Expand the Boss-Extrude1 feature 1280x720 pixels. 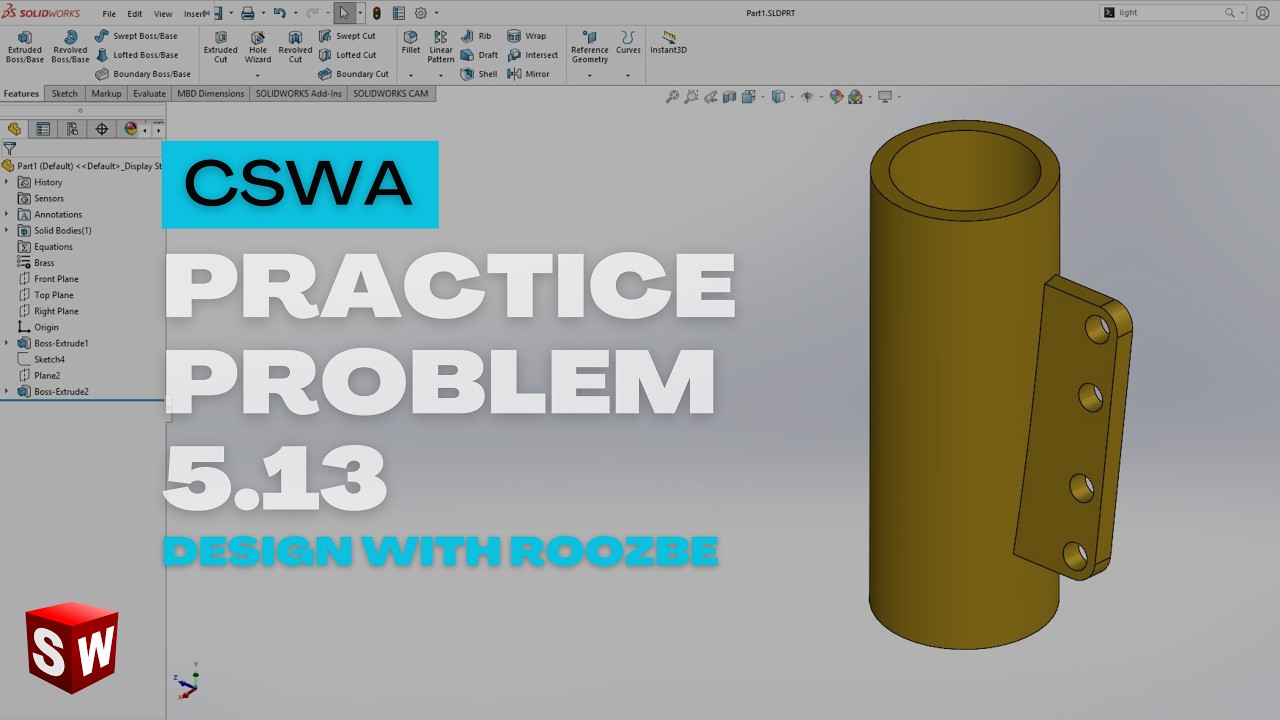click(x=7, y=343)
